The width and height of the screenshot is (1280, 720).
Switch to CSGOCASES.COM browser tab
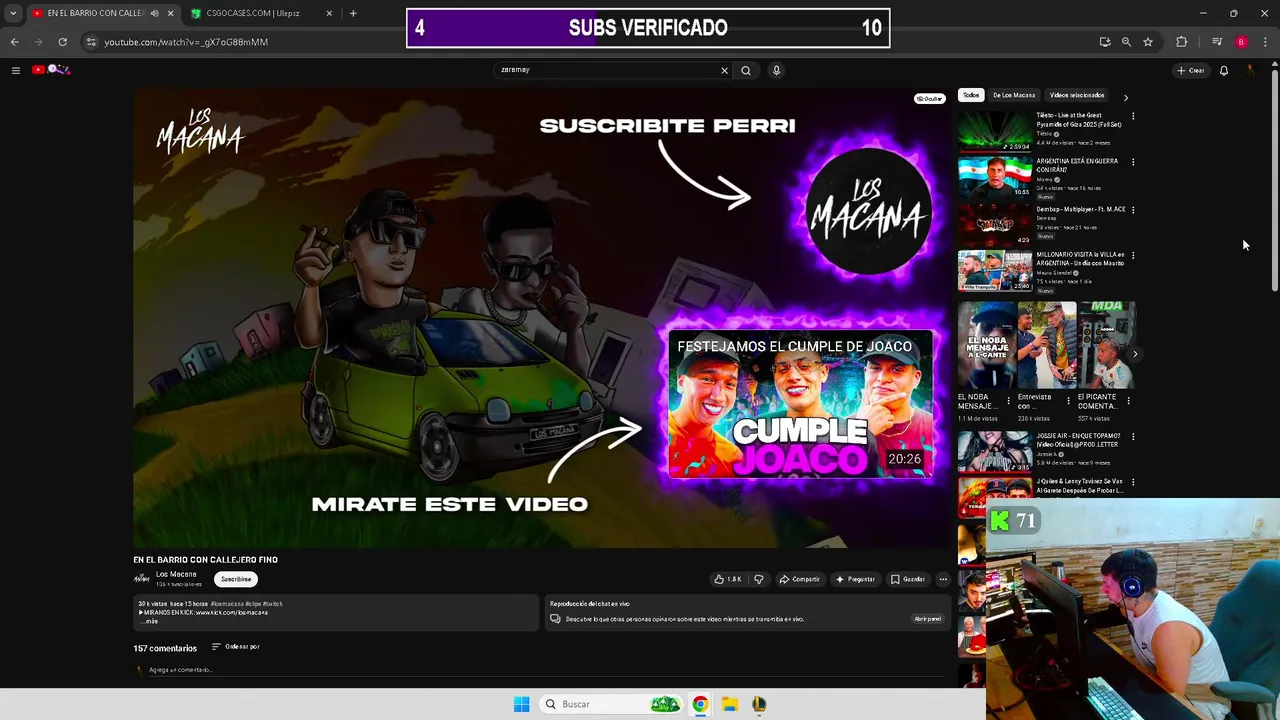[254, 13]
